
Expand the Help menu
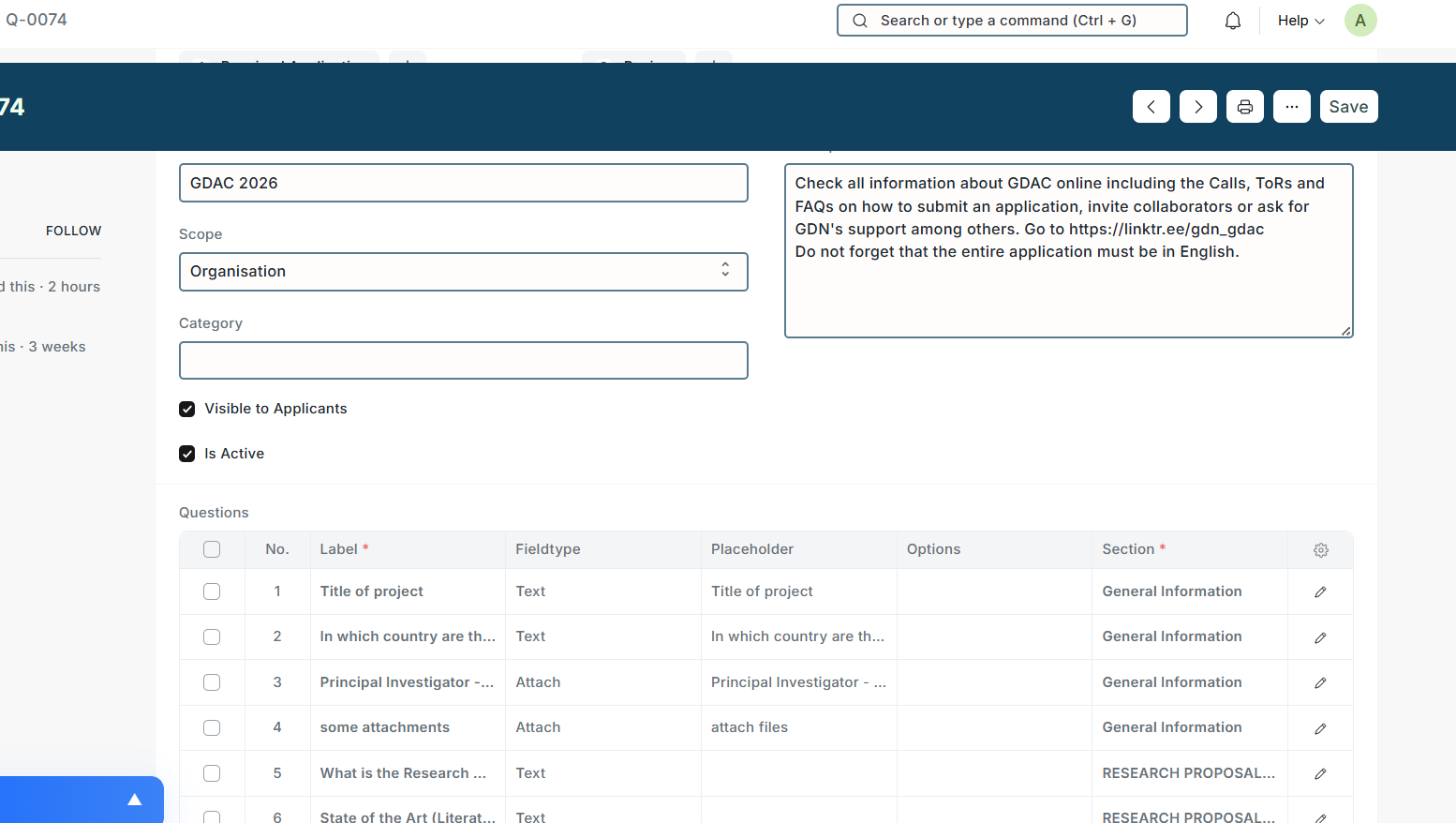pos(1300,21)
